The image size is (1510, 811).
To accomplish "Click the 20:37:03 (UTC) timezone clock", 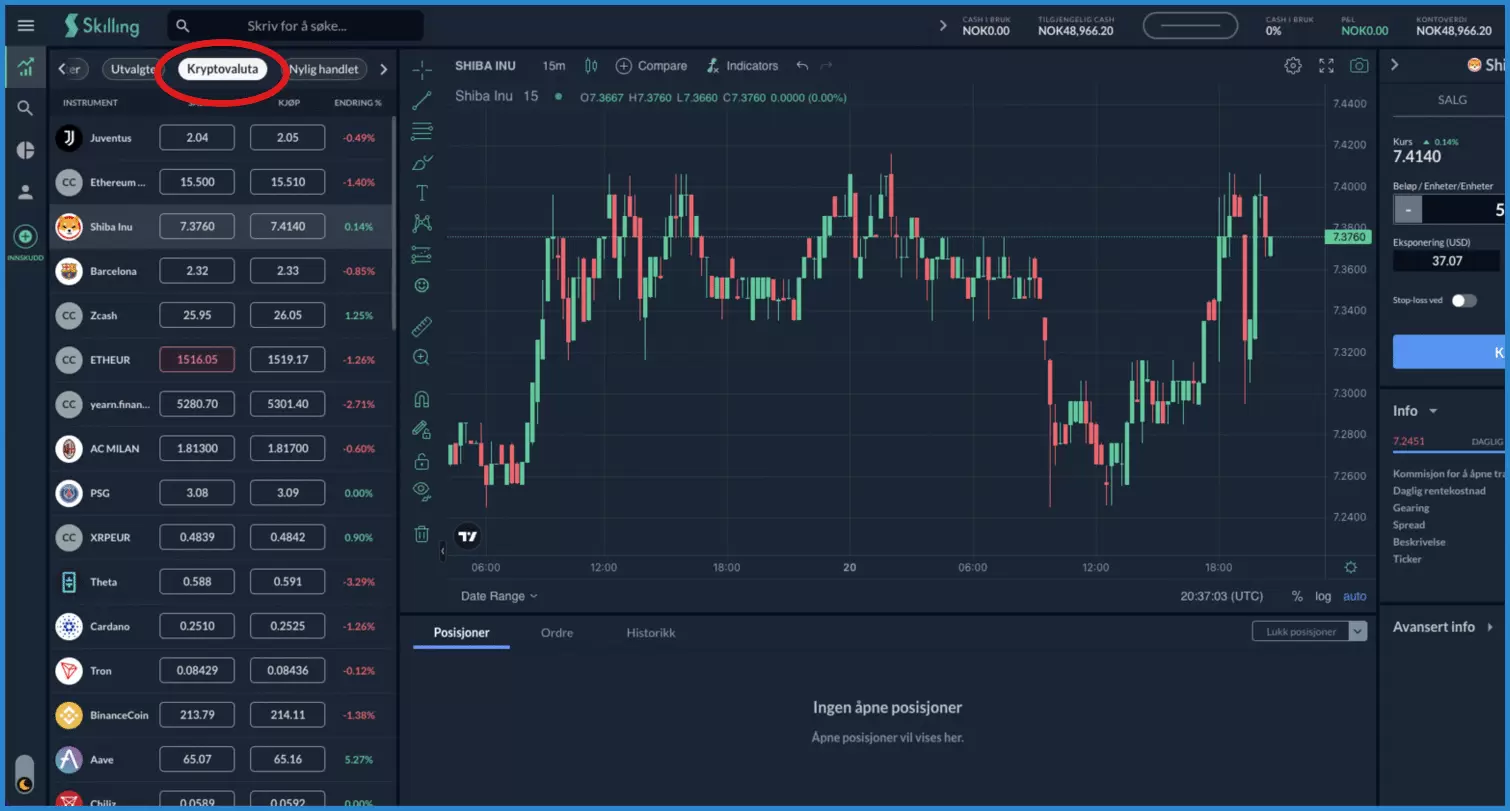I will pos(1222,596).
